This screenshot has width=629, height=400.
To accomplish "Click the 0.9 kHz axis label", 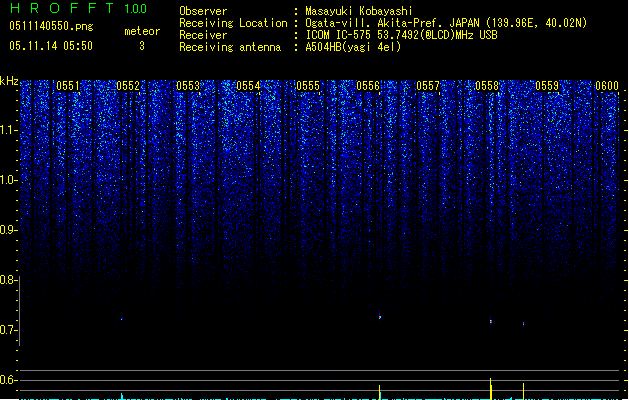I will pos(8,230).
